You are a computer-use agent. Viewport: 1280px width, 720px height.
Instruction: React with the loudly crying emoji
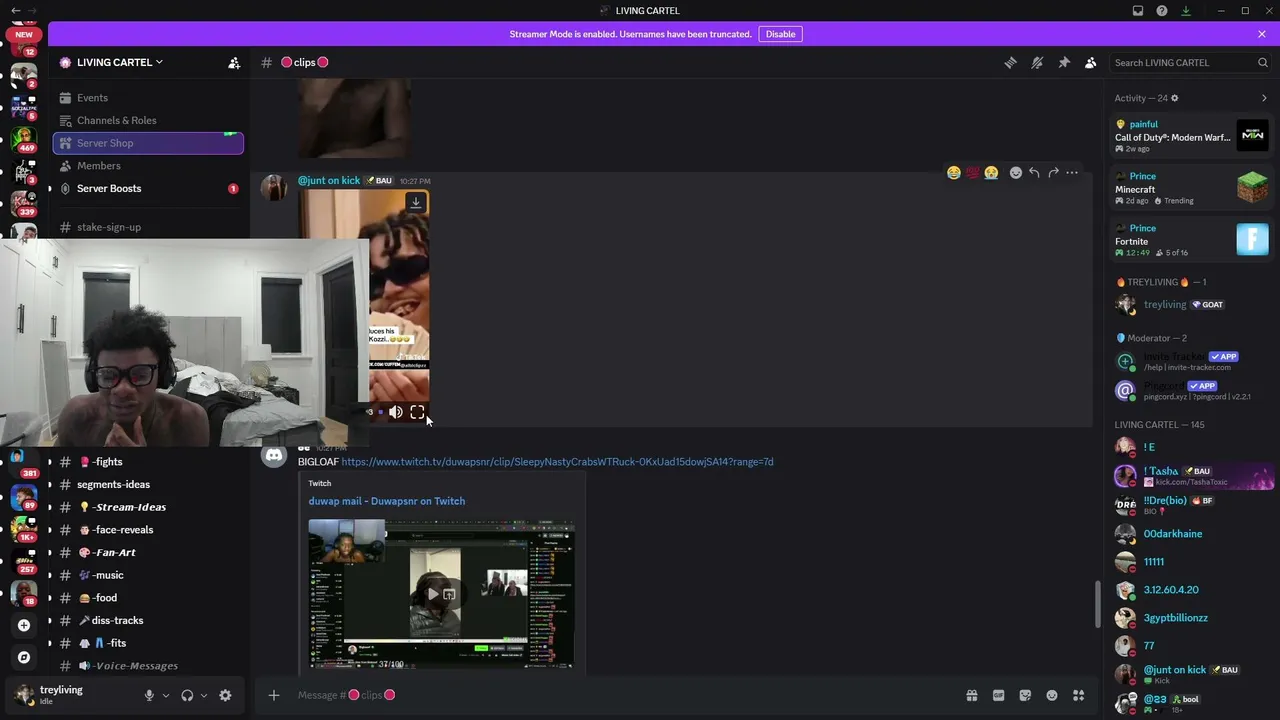[x=991, y=173]
